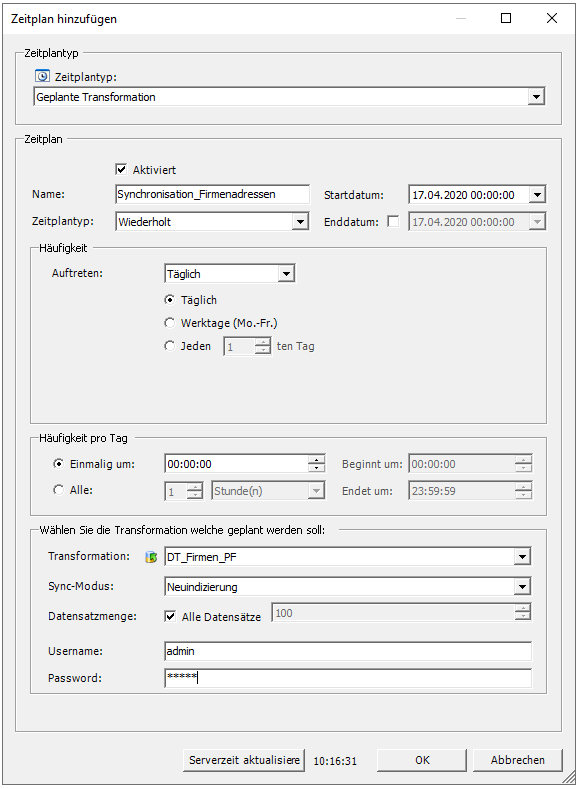Increase the Einmalig um time spinner
Screen dimensions: 580x789
(316, 459)
